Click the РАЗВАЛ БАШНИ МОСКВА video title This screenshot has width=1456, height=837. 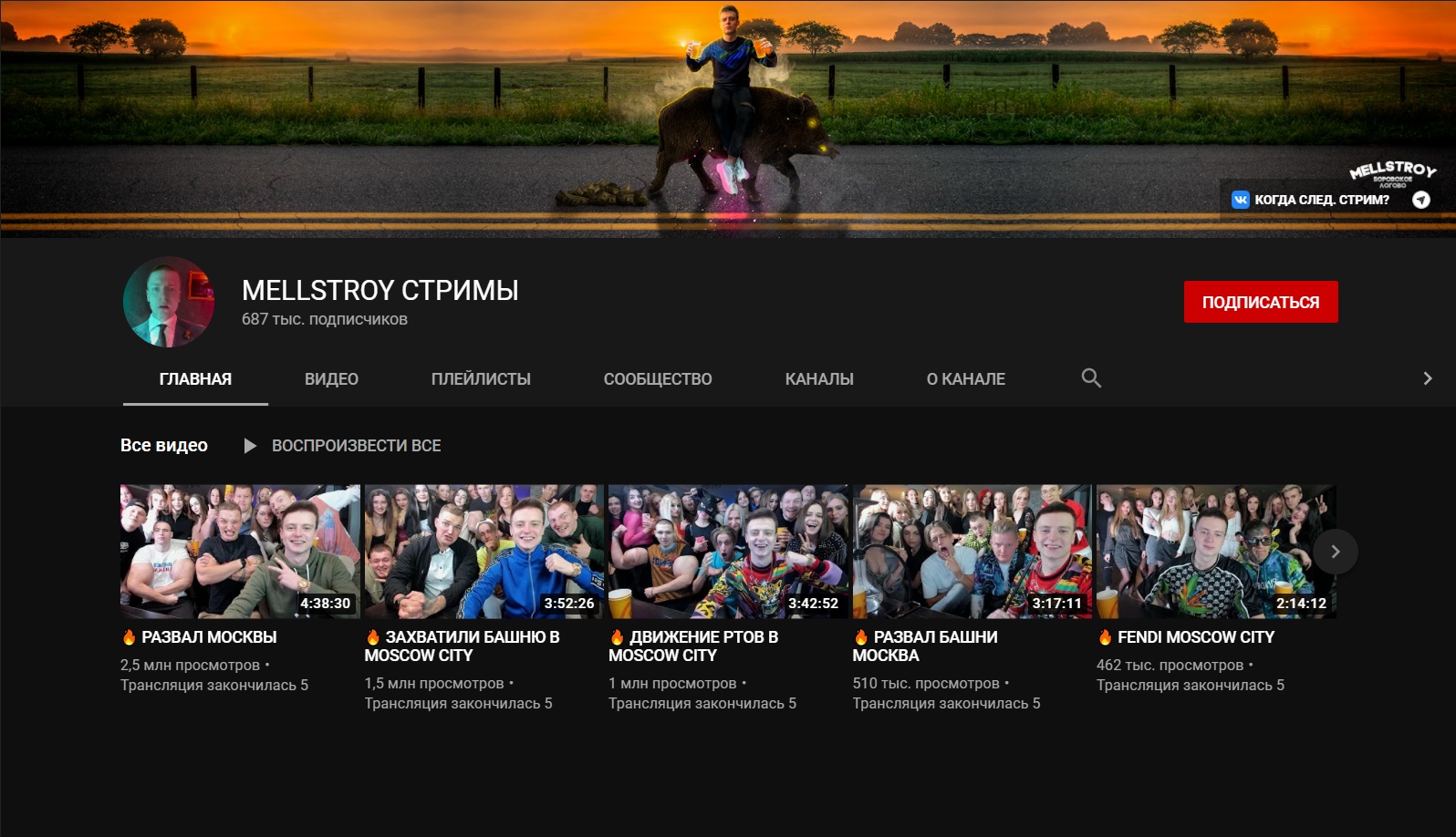925,646
